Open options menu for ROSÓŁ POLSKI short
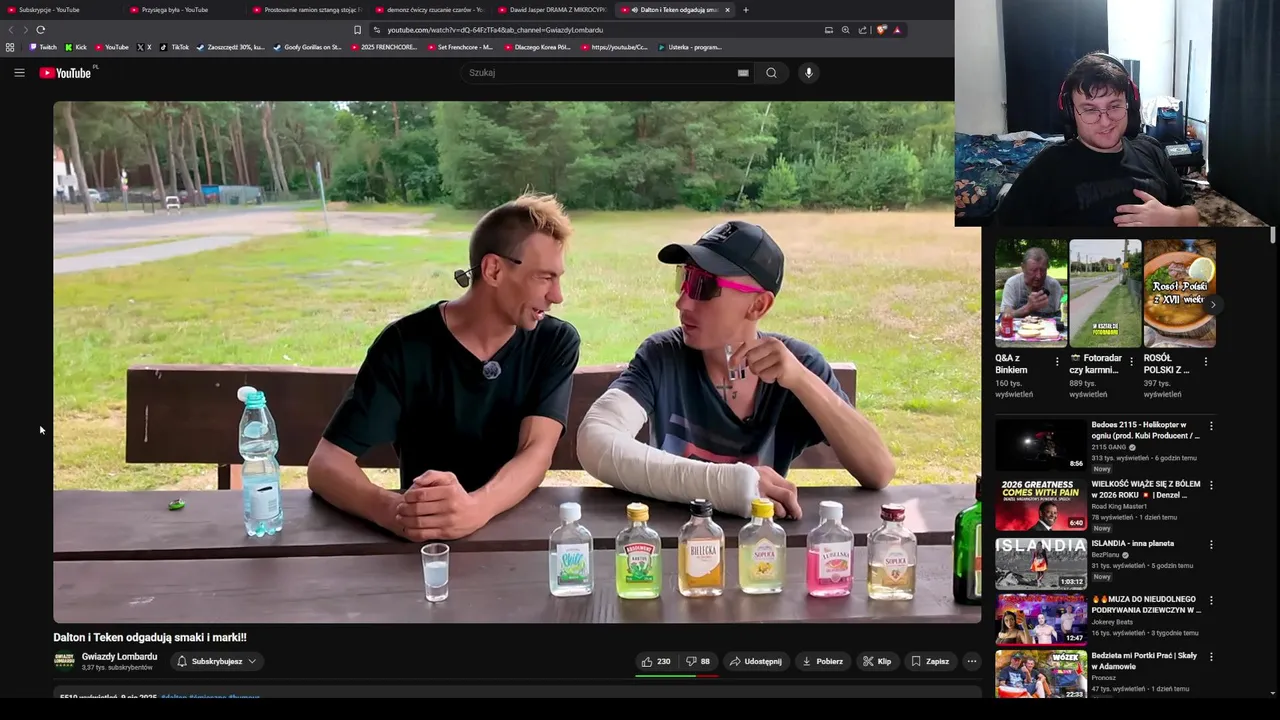 click(1205, 362)
